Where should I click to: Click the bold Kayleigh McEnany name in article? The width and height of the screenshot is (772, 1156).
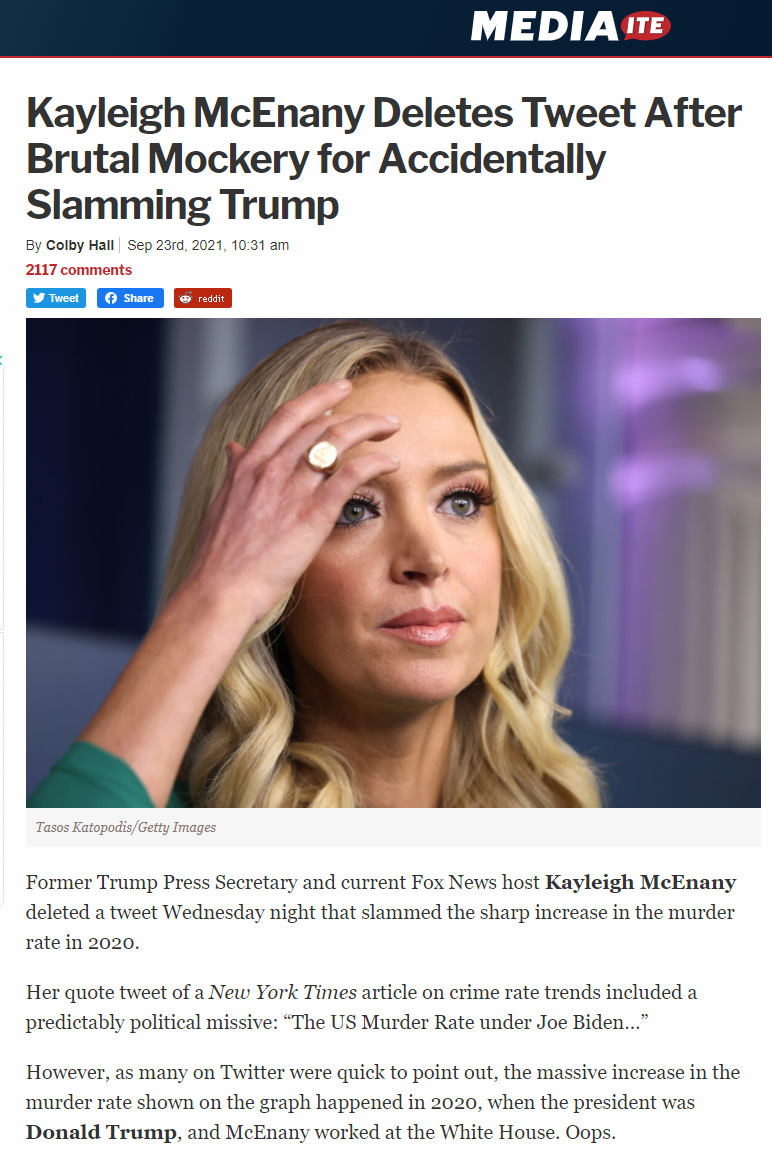click(x=641, y=882)
